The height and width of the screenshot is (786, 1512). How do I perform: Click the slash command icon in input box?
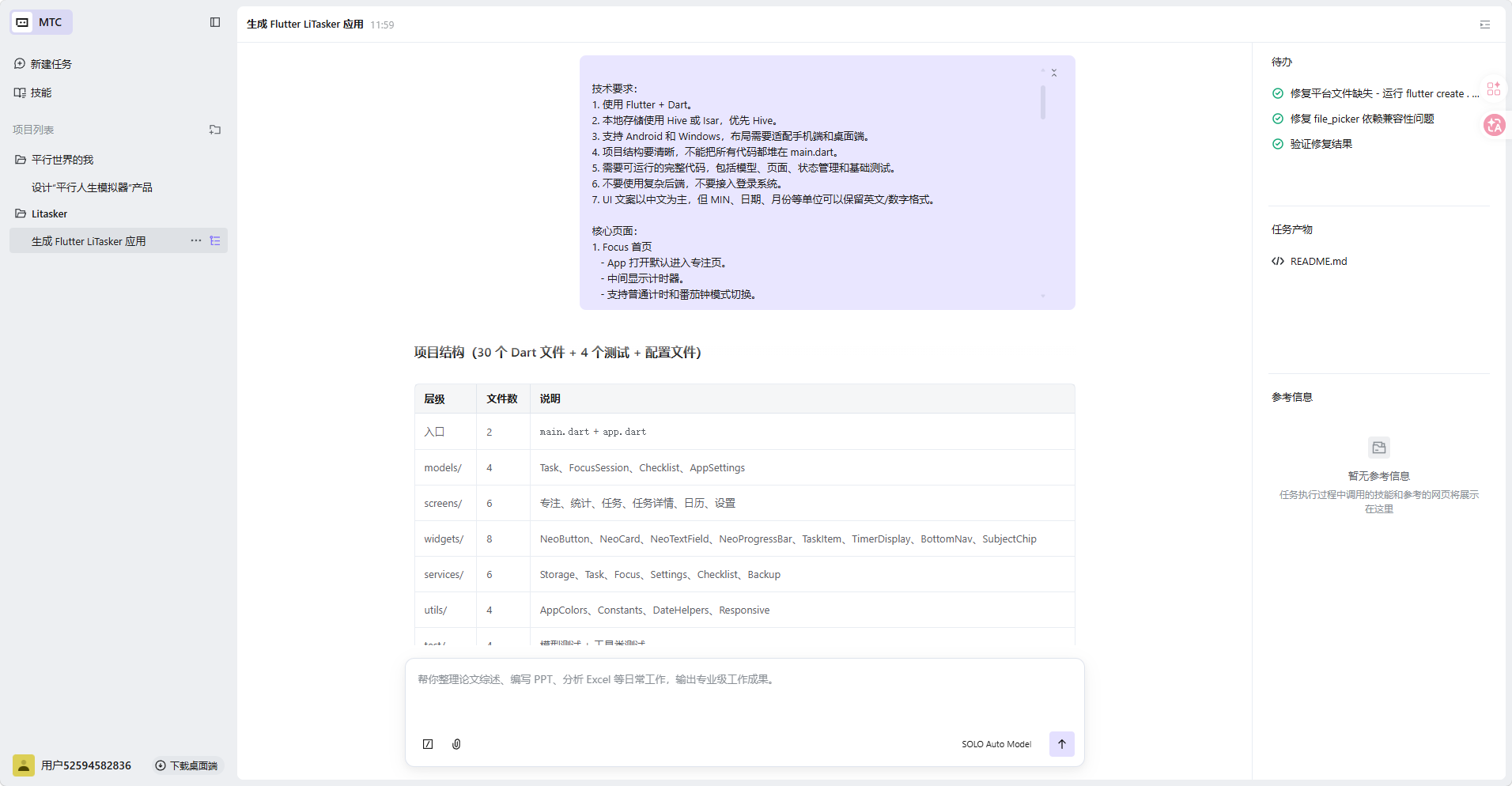point(428,744)
